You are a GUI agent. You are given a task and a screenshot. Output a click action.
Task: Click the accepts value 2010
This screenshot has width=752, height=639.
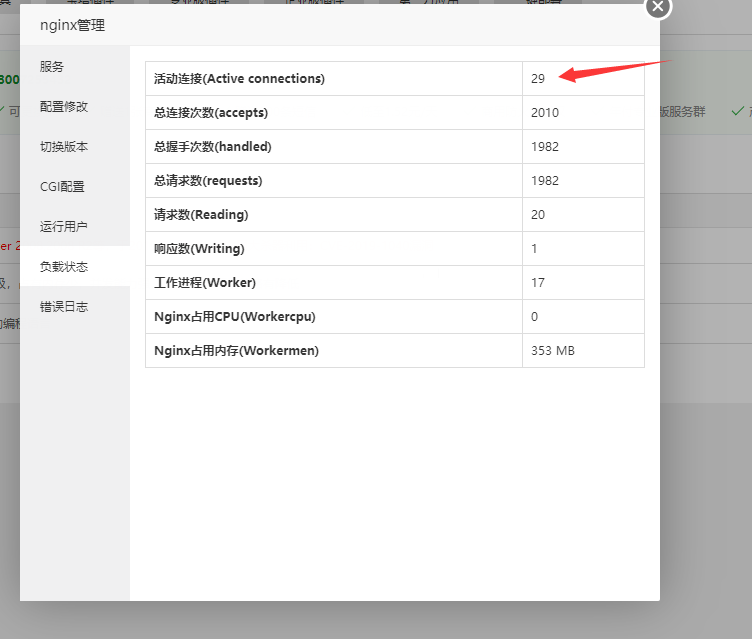click(545, 113)
